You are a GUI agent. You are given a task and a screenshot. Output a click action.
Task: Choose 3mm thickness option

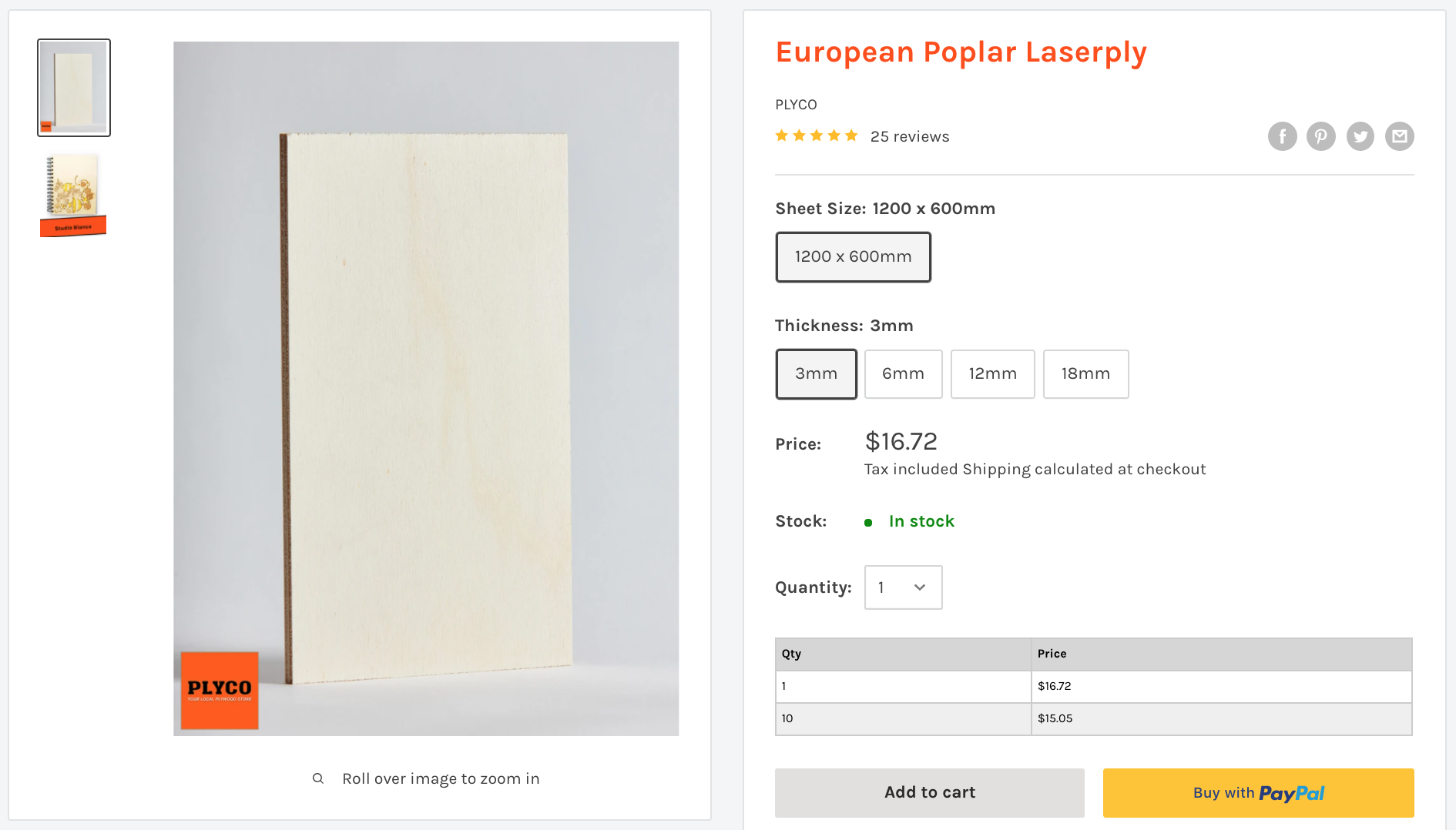point(816,374)
